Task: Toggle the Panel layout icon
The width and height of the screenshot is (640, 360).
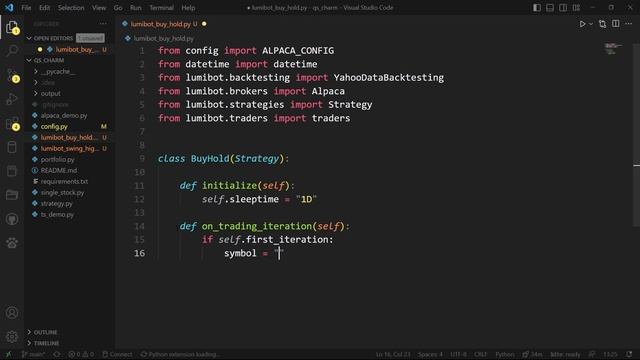Action: tap(550, 8)
